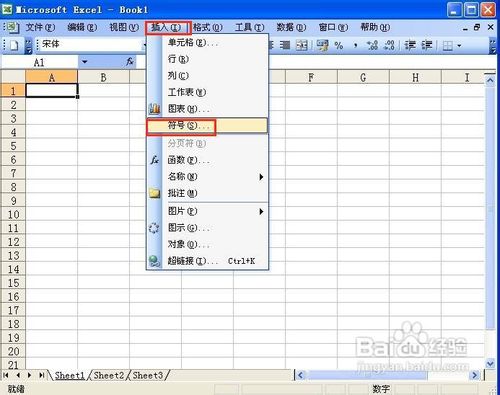500x395 pixels.
Task: Click the Increase Decimal icon
Action: pos(372,45)
